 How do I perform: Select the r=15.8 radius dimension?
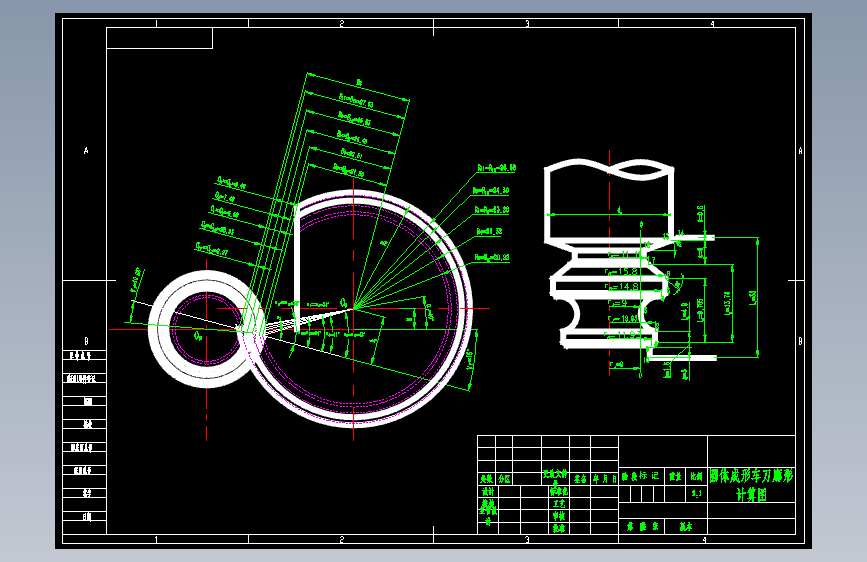(x=622, y=272)
